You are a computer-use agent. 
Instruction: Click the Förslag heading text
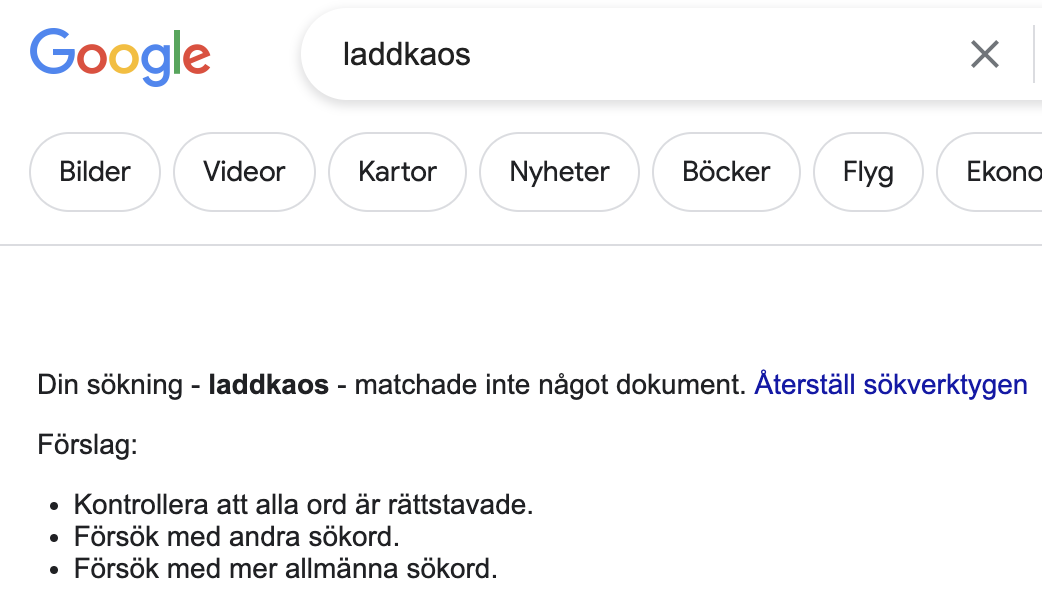87,445
